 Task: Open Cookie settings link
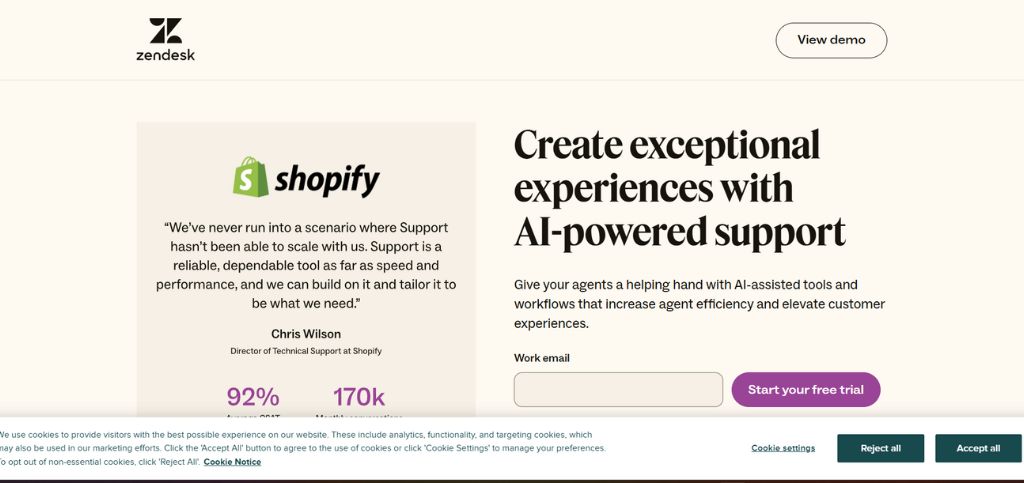pos(782,448)
